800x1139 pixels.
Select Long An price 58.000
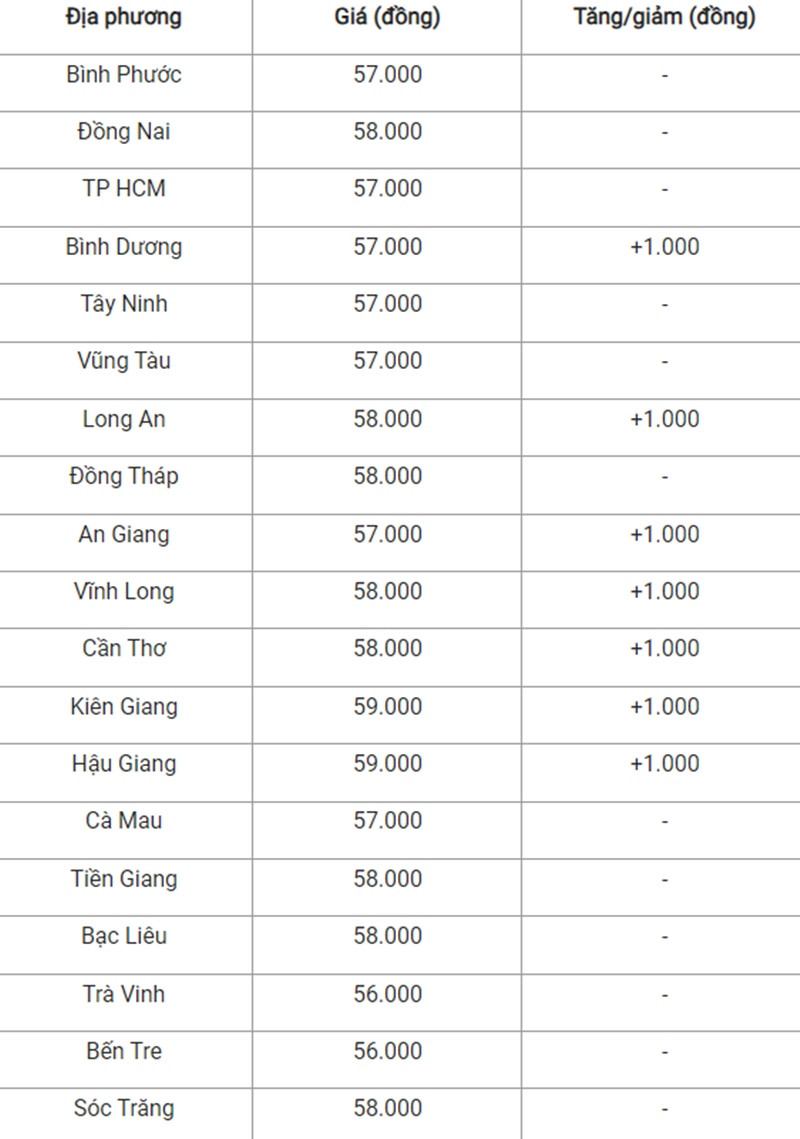[x=387, y=419]
